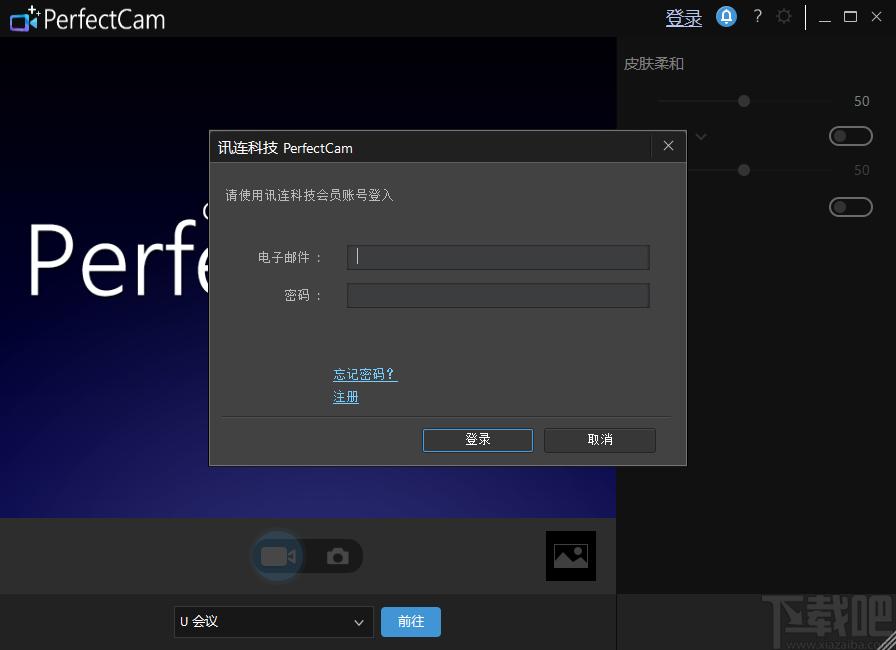896x650 pixels.
Task: Click the PerfectCam logo icon
Action: tap(24, 19)
